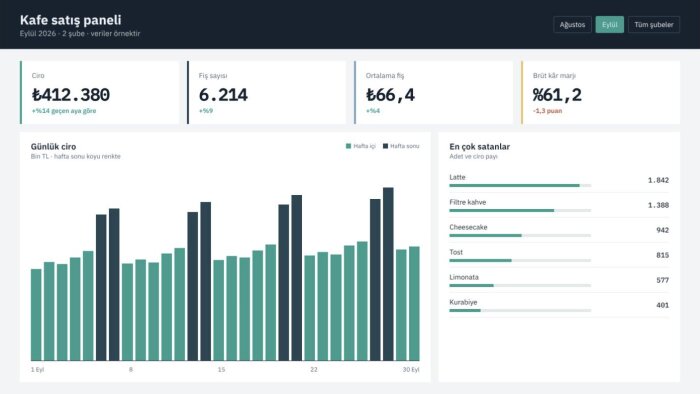Click the Filtre kahve count 1.388

pos(658,205)
